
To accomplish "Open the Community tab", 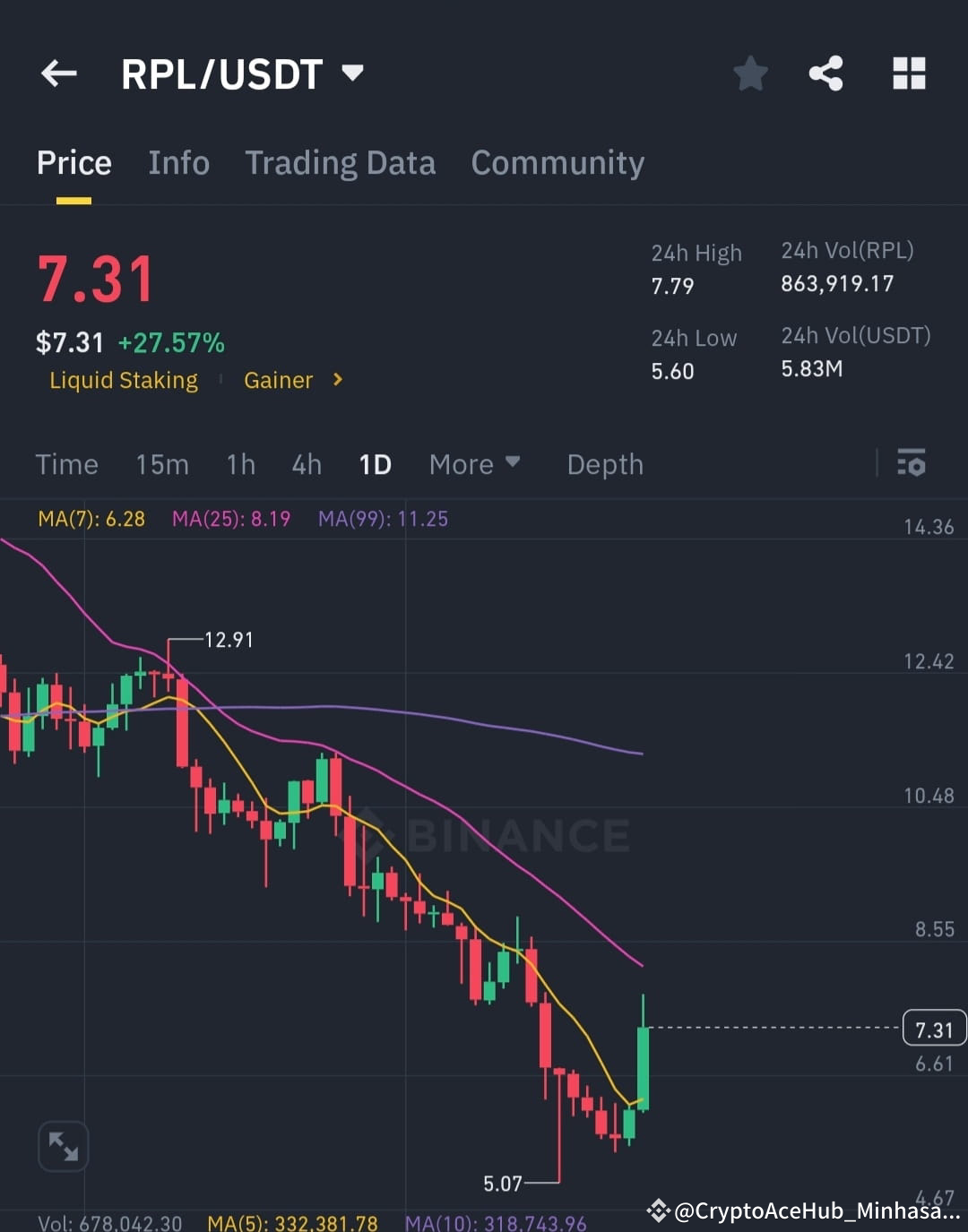I will (557, 163).
